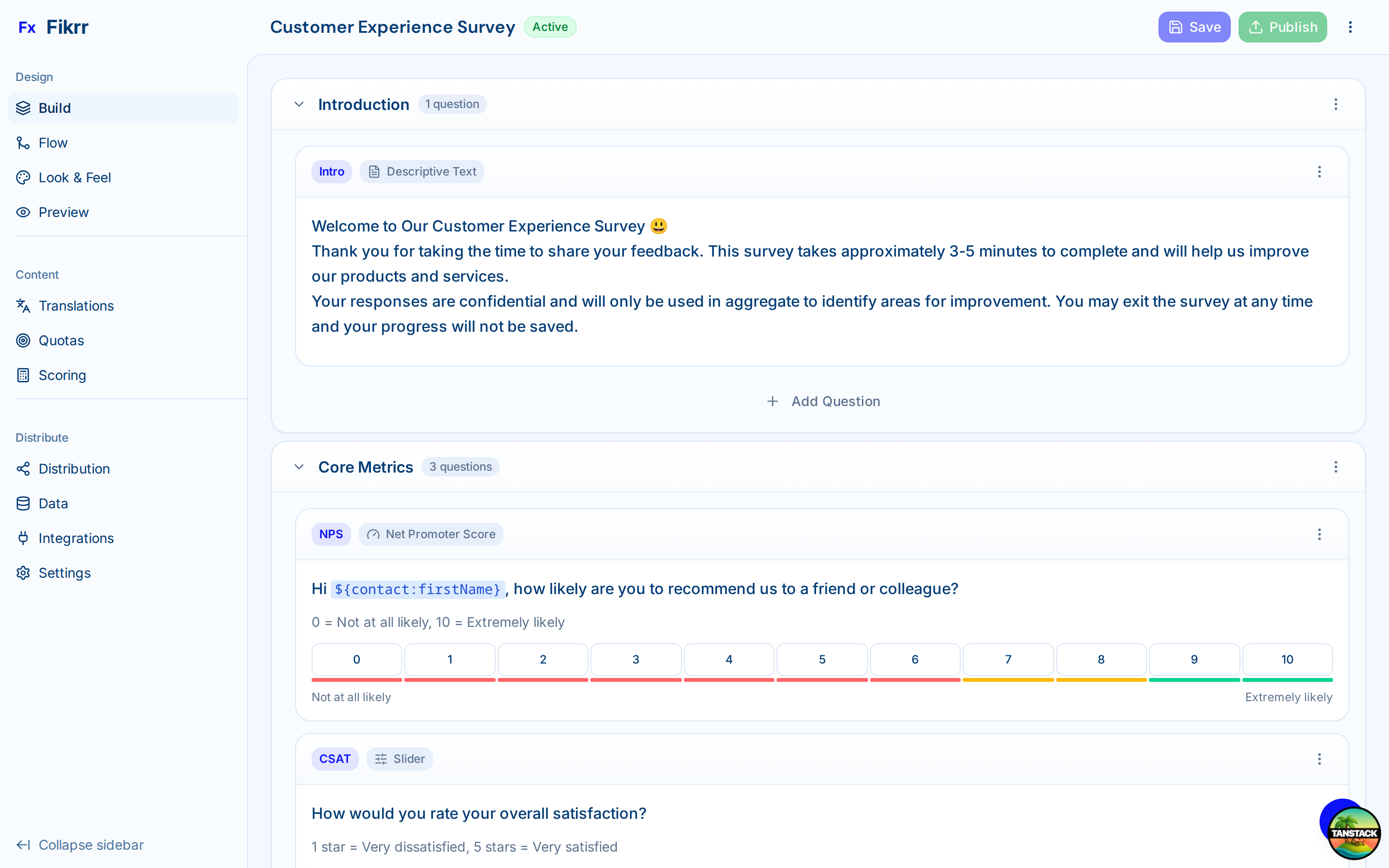The width and height of the screenshot is (1389, 868).
Task: Open the Look & Feel palette icon
Action: point(23,177)
